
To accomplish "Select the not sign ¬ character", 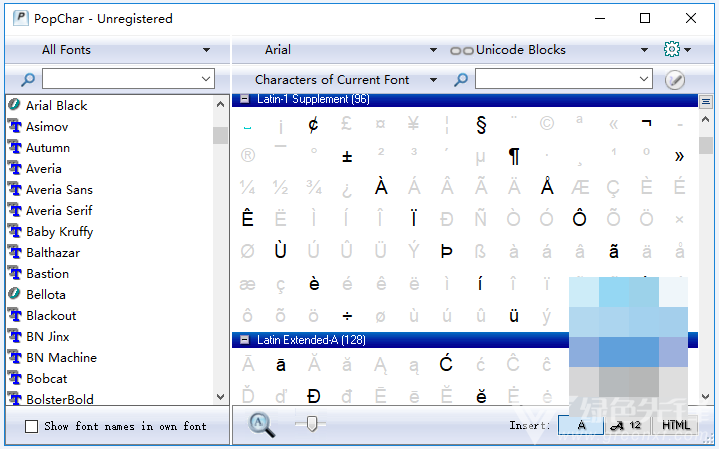I will coord(646,122).
